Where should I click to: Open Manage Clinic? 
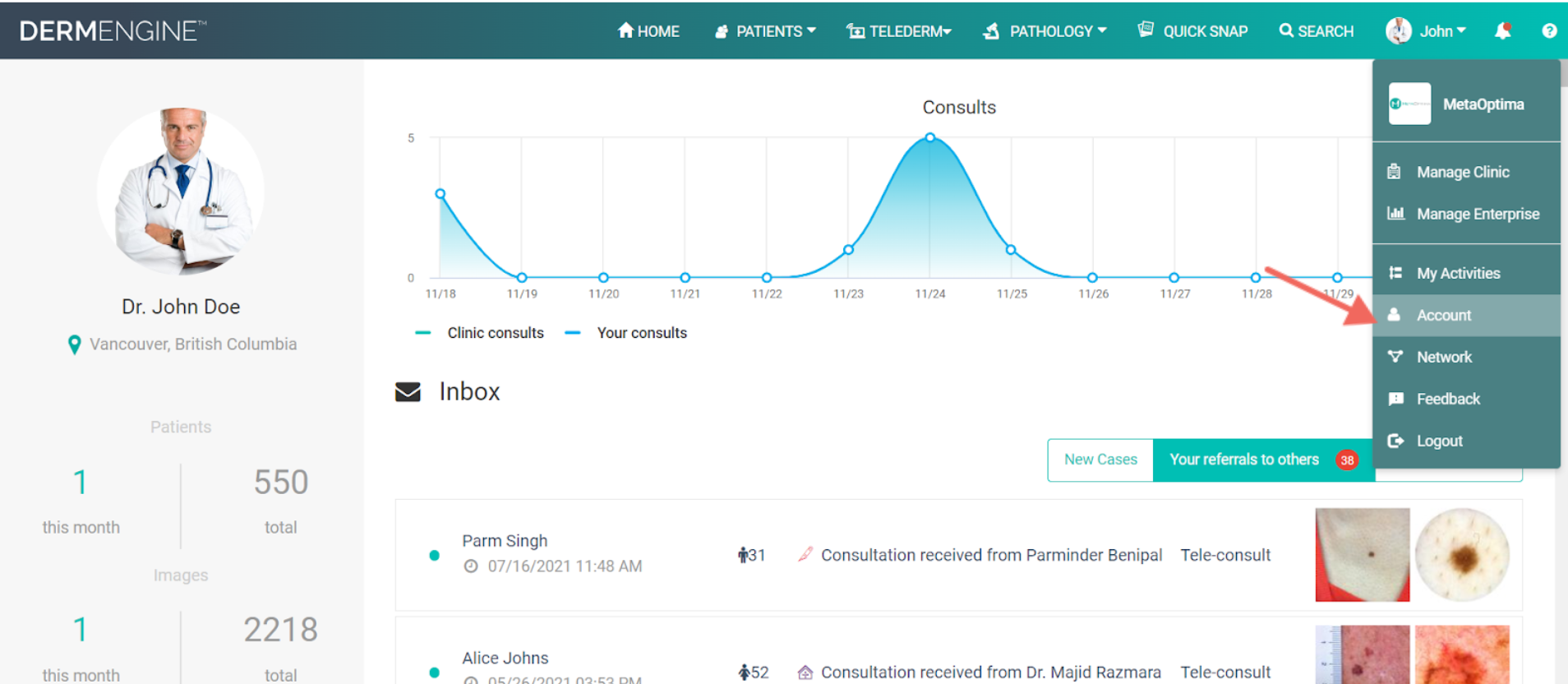point(1466,172)
